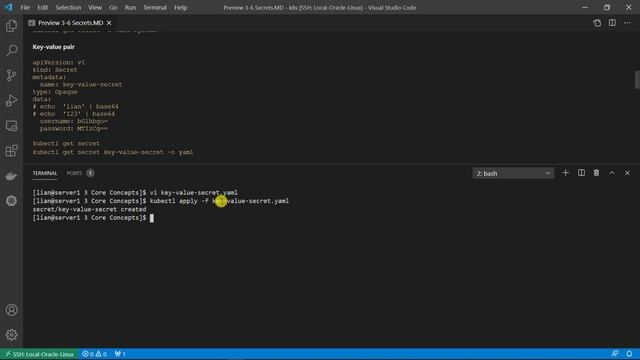Open the errors and warnings status item
The height and width of the screenshot is (360, 640).
pos(94,354)
